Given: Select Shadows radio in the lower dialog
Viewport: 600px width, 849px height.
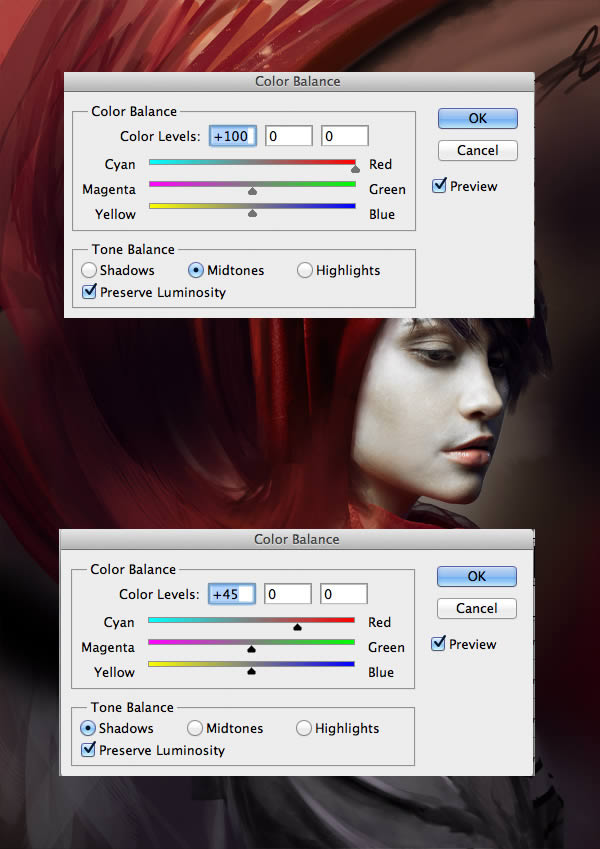Looking at the screenshot, I should point(88,728).
